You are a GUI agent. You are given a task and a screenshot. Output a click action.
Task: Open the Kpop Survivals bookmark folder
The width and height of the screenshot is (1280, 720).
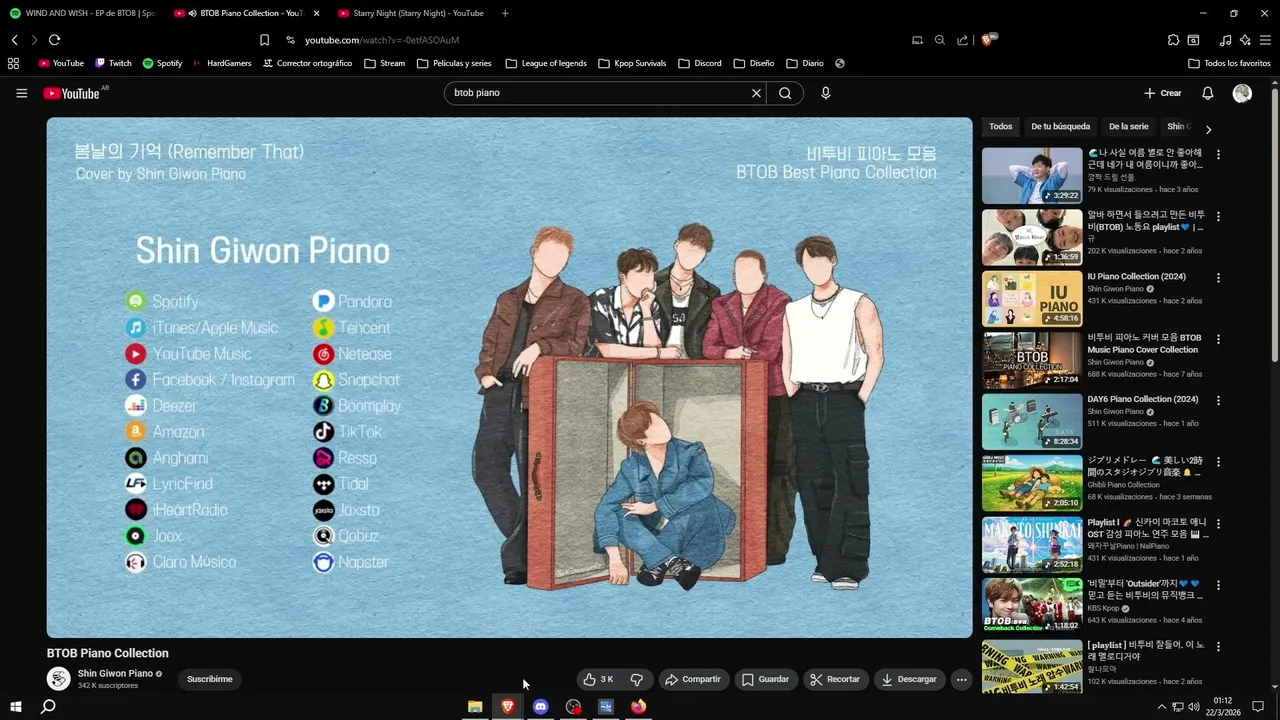(x=632, y=63)
